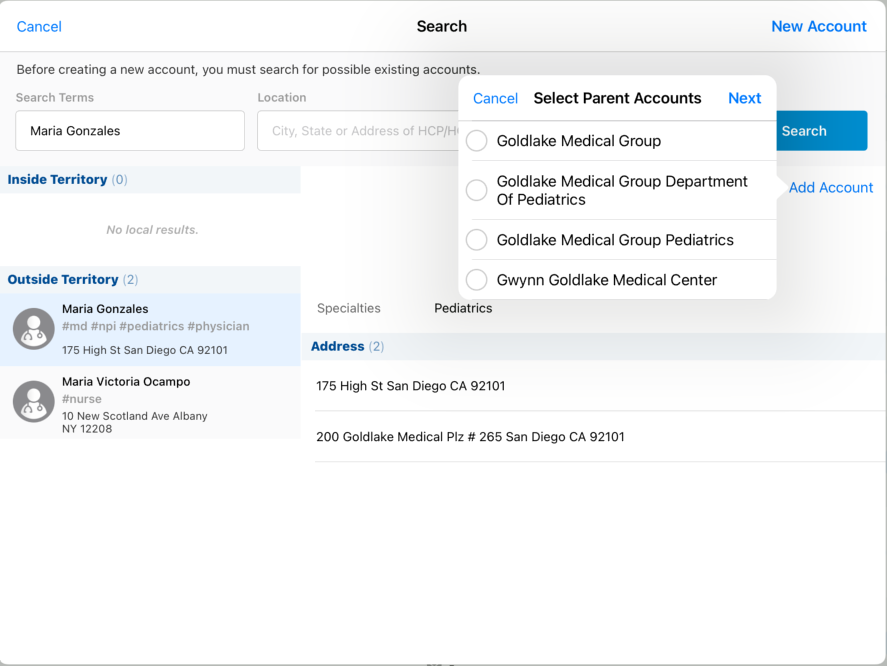The width and height of the screenshot is (887, 666).
Task: Tap the Add Account link
Action: point(830,187)
